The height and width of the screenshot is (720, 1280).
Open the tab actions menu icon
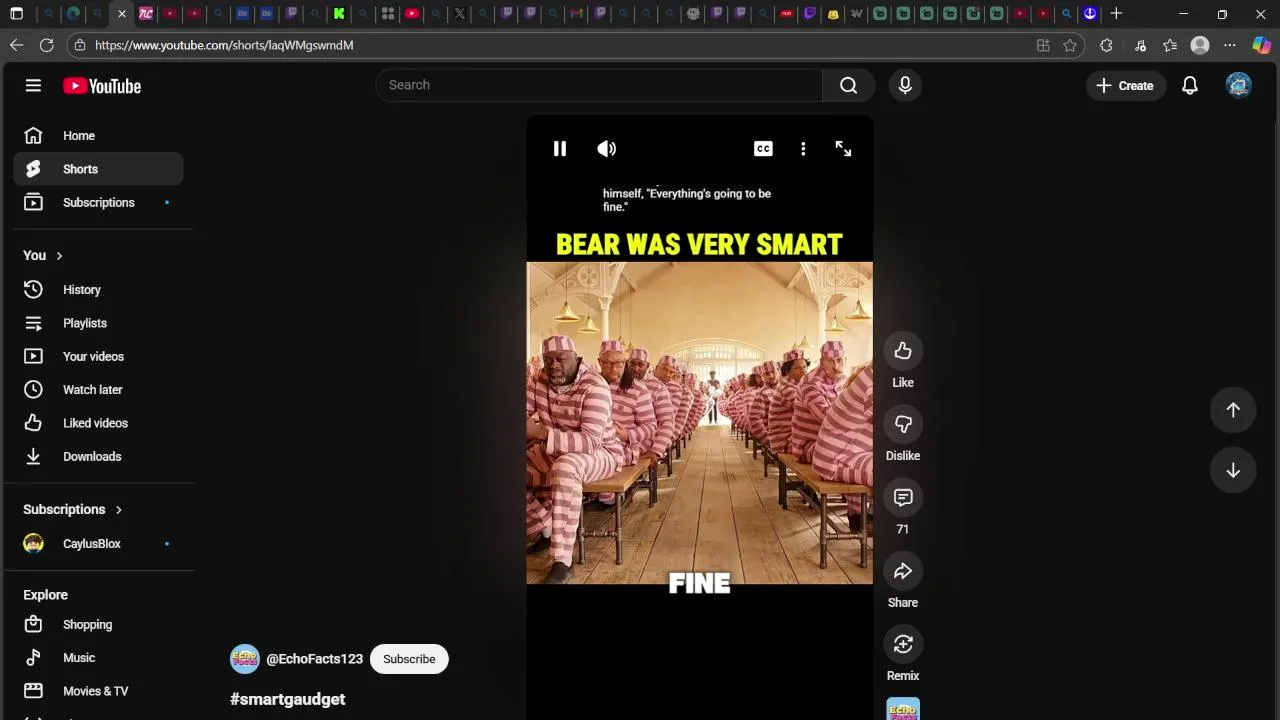16,14
